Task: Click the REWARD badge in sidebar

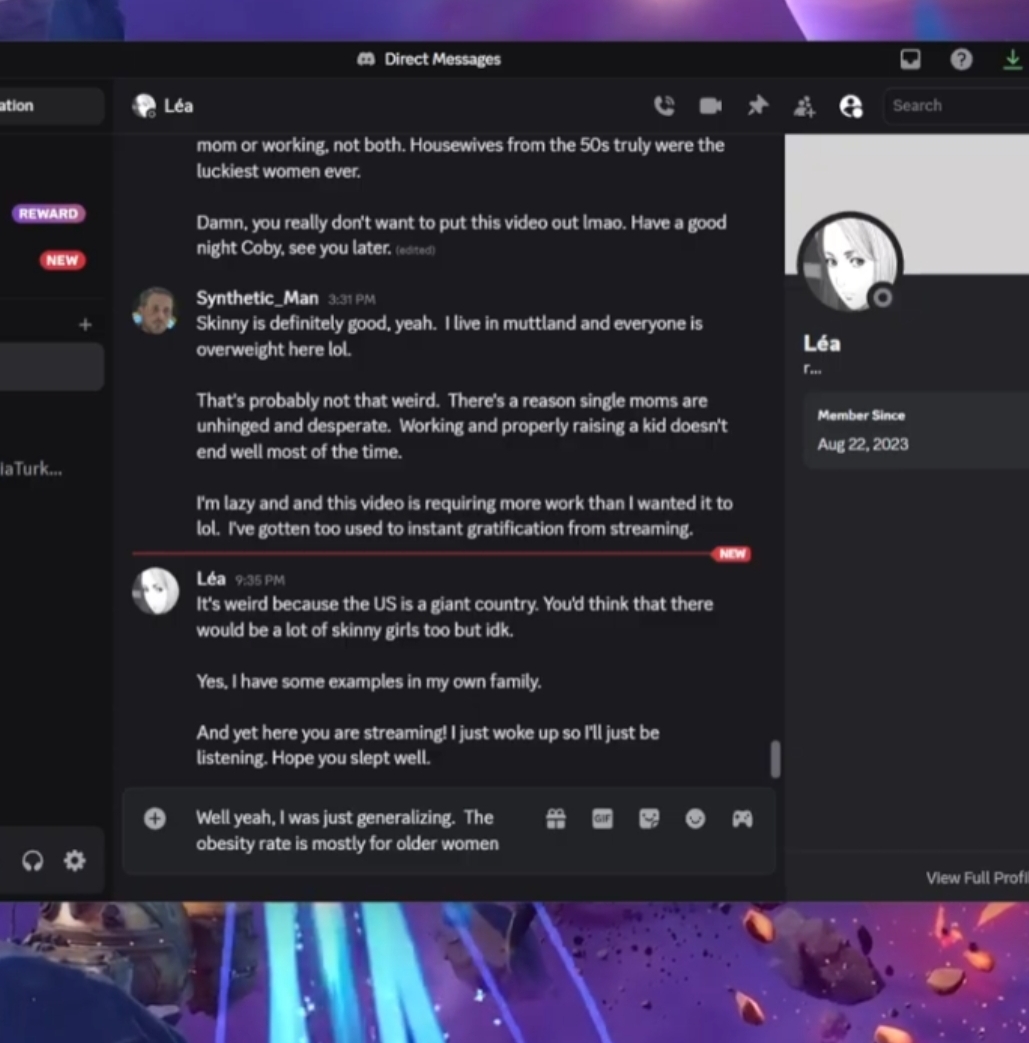Action: click(x=49, y=214)
